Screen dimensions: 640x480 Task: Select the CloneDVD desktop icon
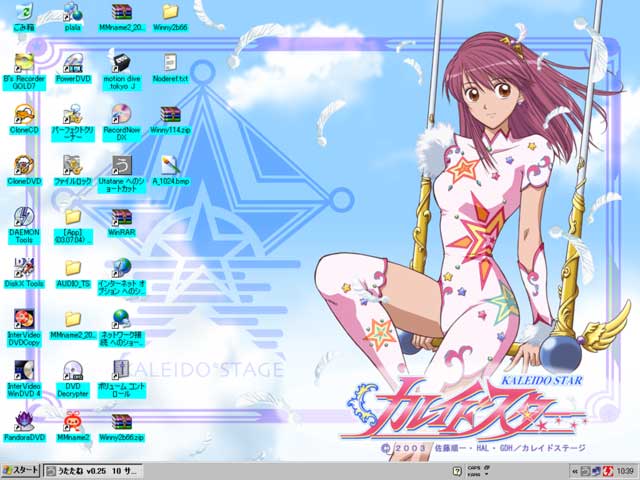(22, 164)
